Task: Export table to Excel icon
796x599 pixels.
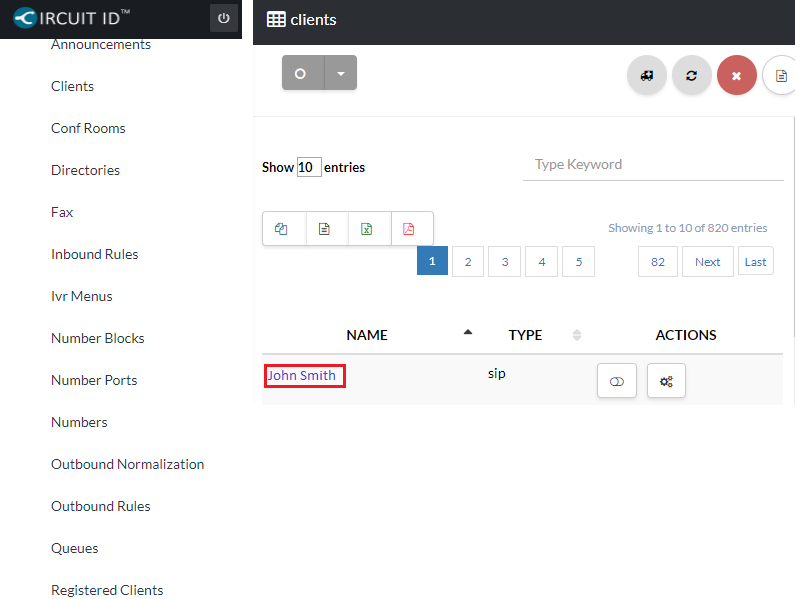Action: click(367, 229)
